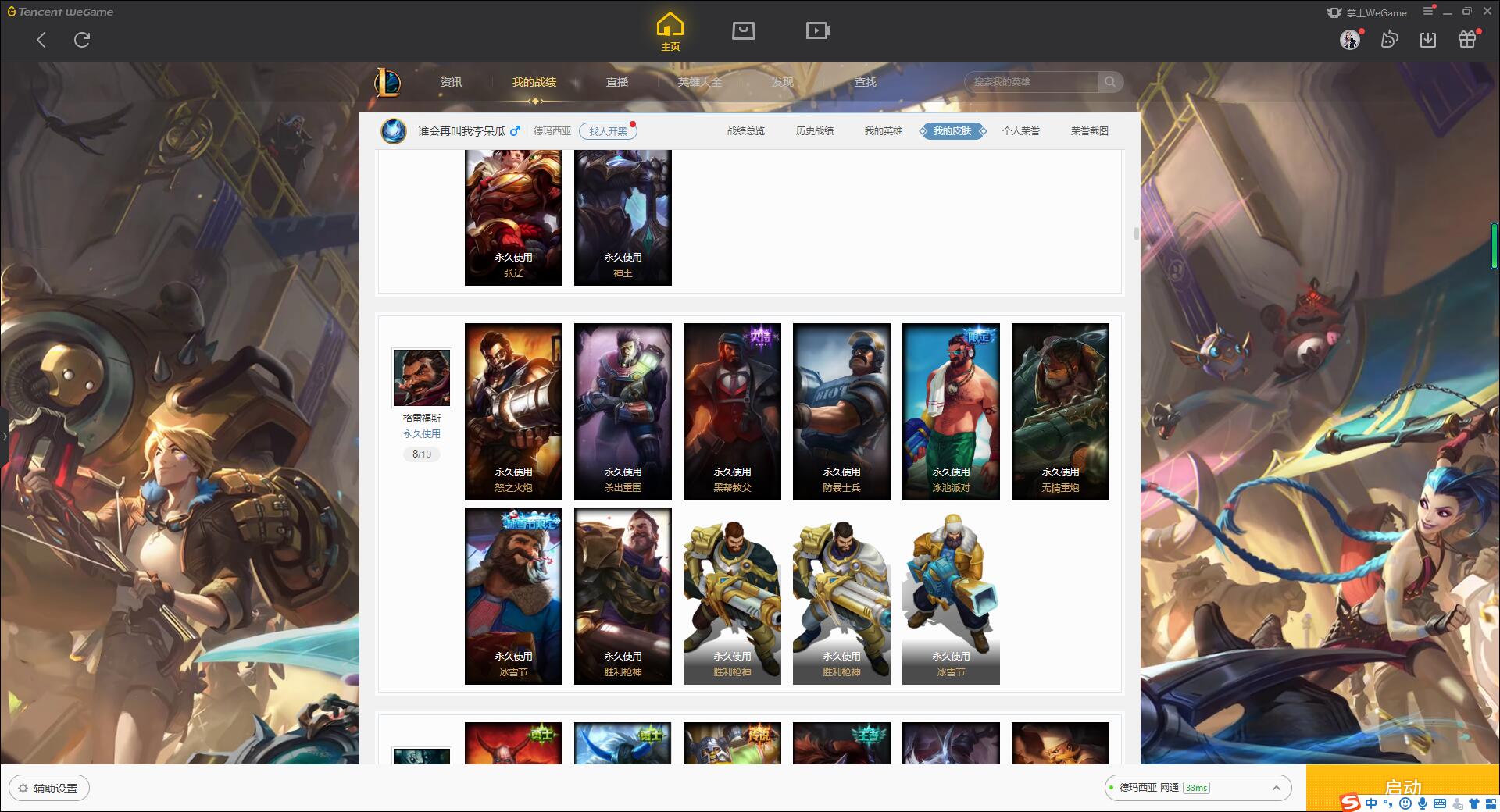Open the 张辽 skin card
This screenshot has height=812, width=1500.
coord(513,218)
